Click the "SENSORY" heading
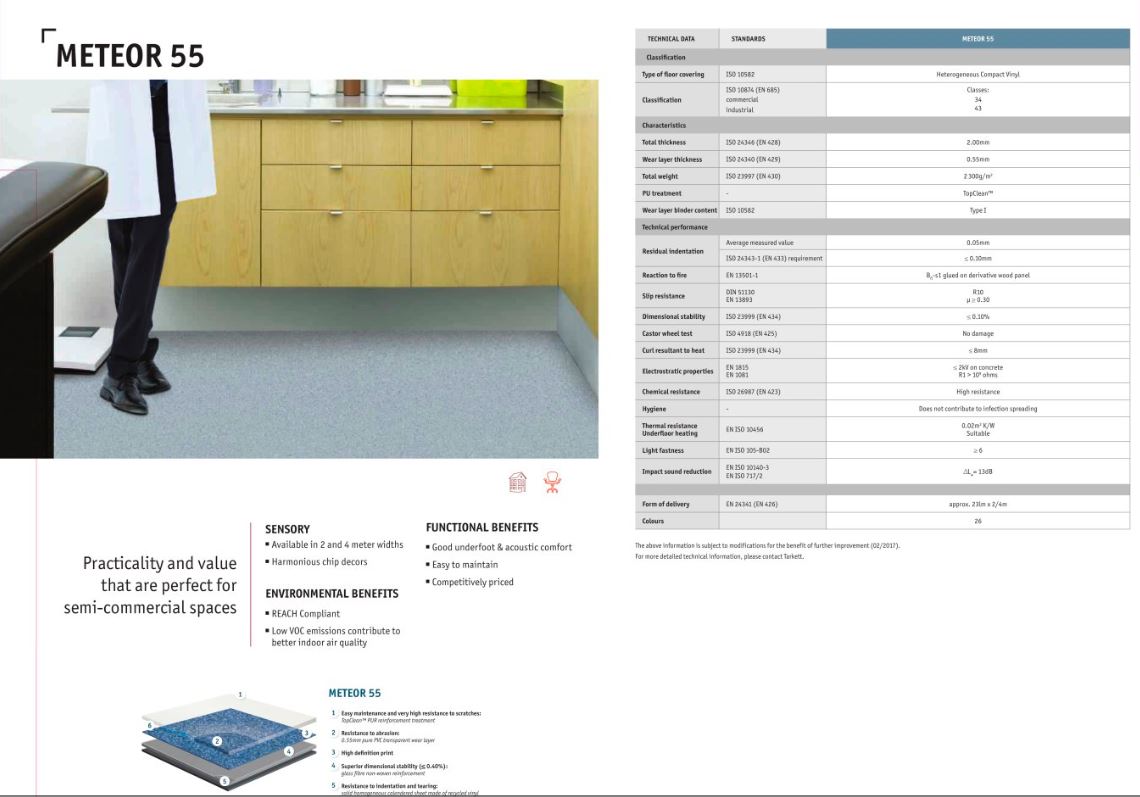Screen dimensions: 1140x797 [x=287, y=529]
